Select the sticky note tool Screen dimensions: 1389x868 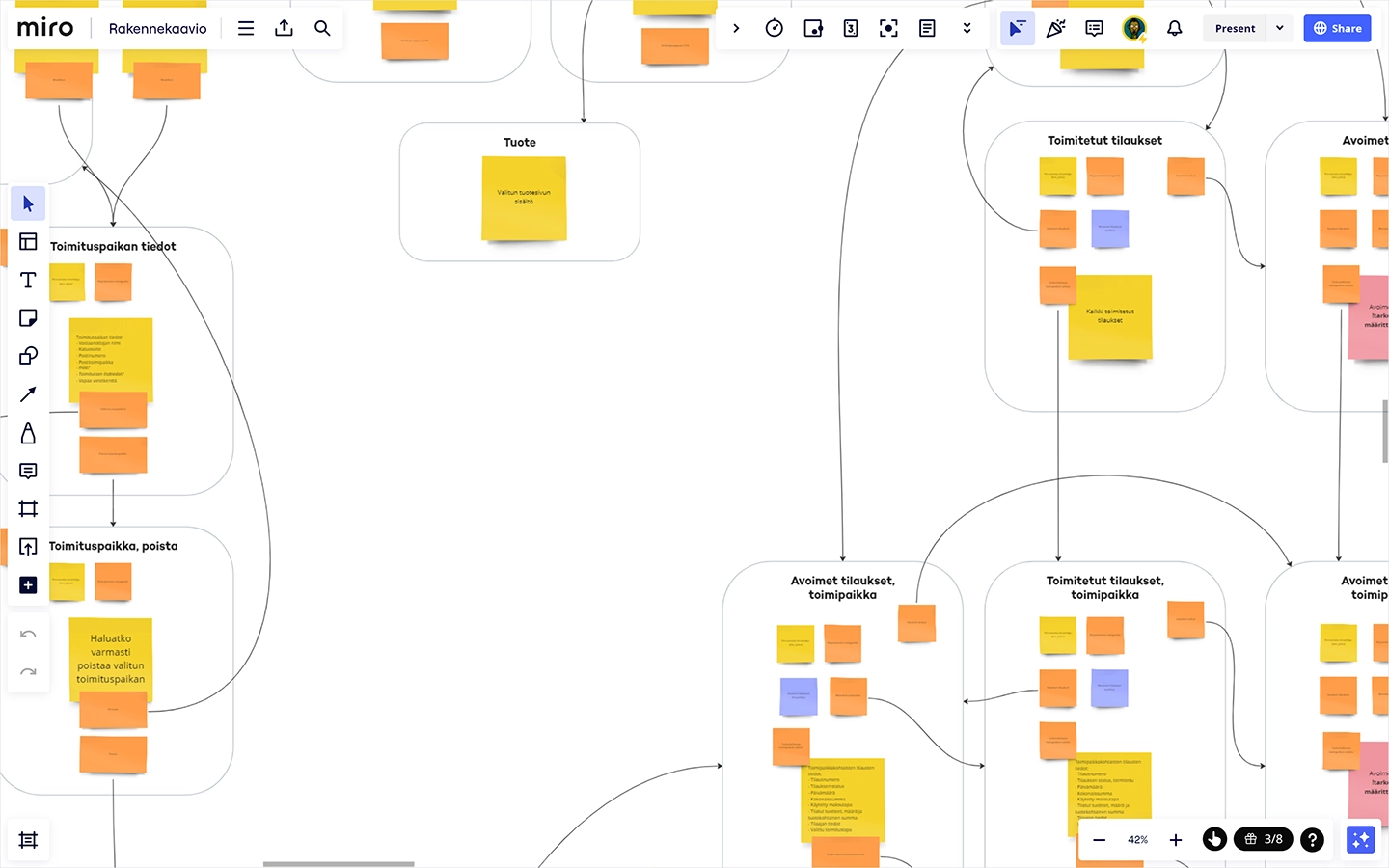(x=28, y=317)
